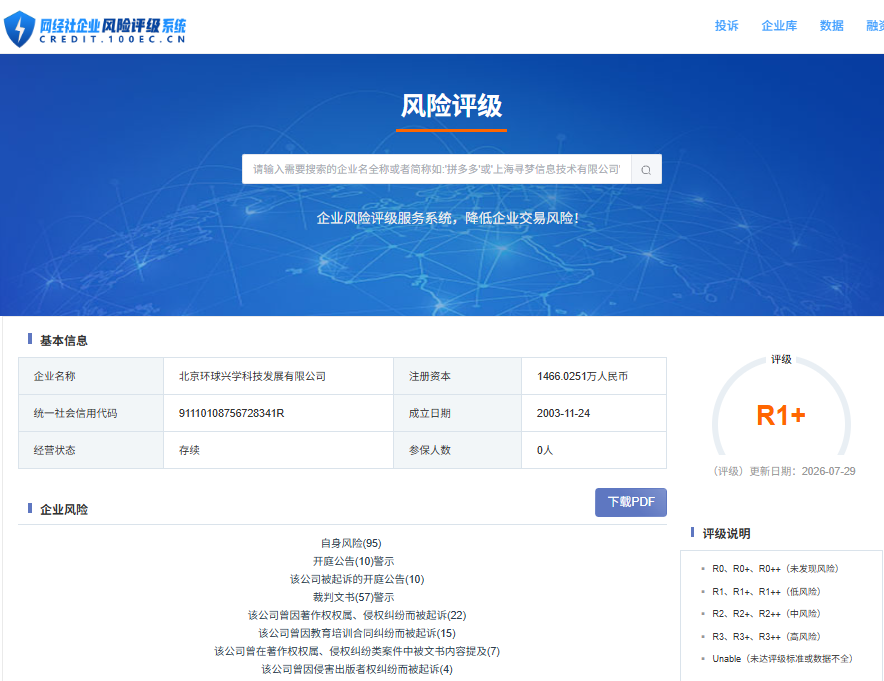This screenshot has height=681, width=884.
Task: Expand 开庭公告(10)警示 entry
Action: coord(353,561)
